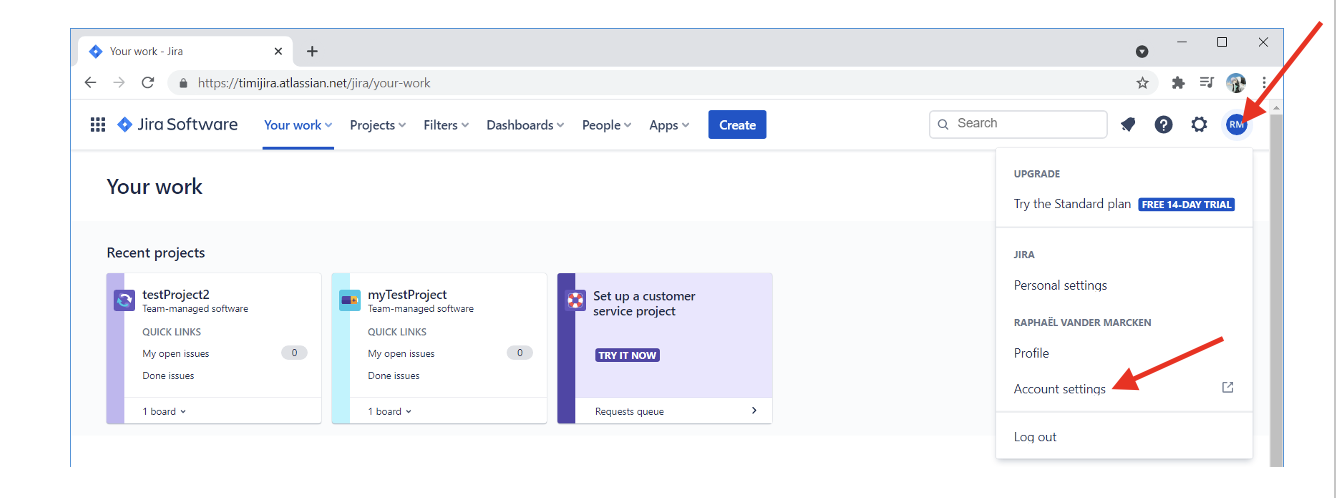Expand the Projects dropdown menu
The width and height of the screenshot is (1336, 498).
coord(377,125)
